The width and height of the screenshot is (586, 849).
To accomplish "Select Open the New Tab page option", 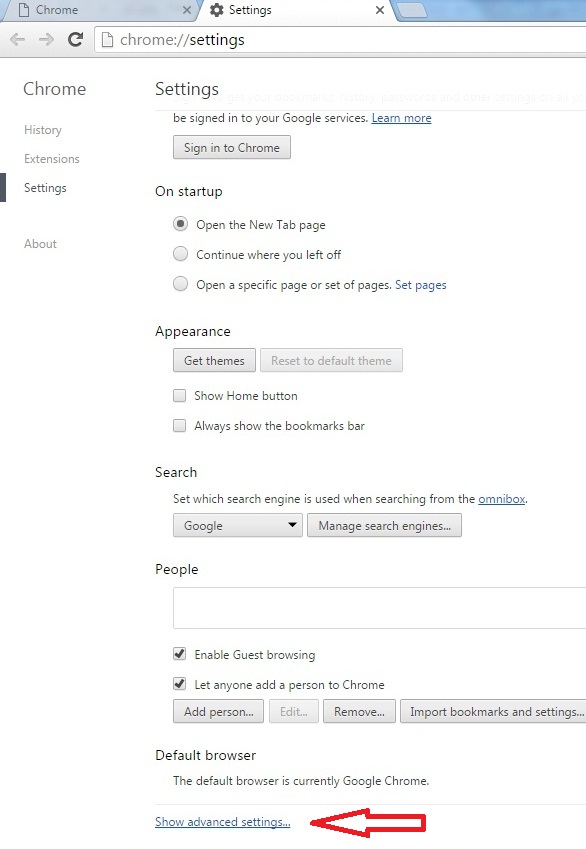I will (x=180, y=224).
